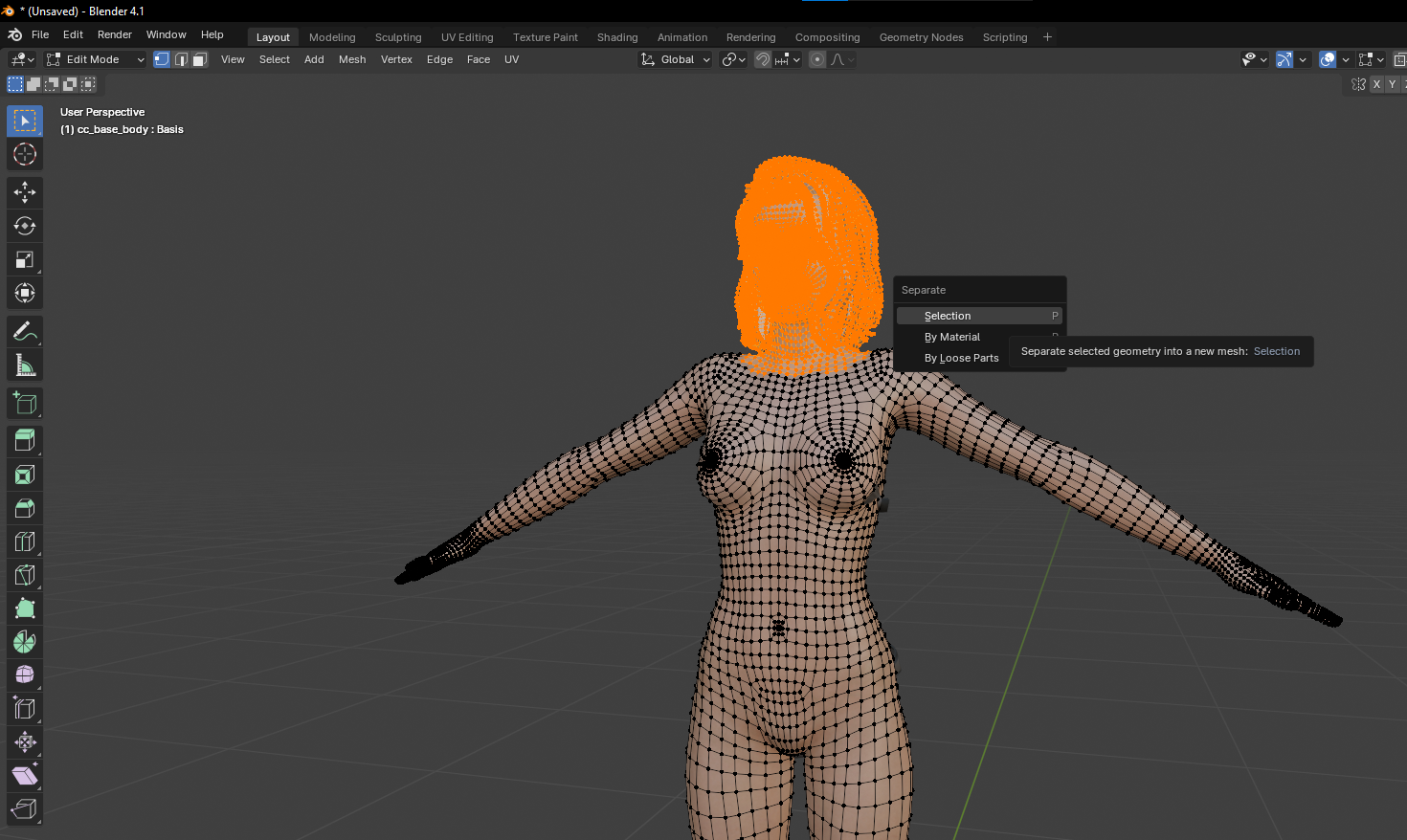The height and width of the screenshot is (840, 1407).
Task: Pick the Annotate pencil tool
Action: click(x=25, y=332)
